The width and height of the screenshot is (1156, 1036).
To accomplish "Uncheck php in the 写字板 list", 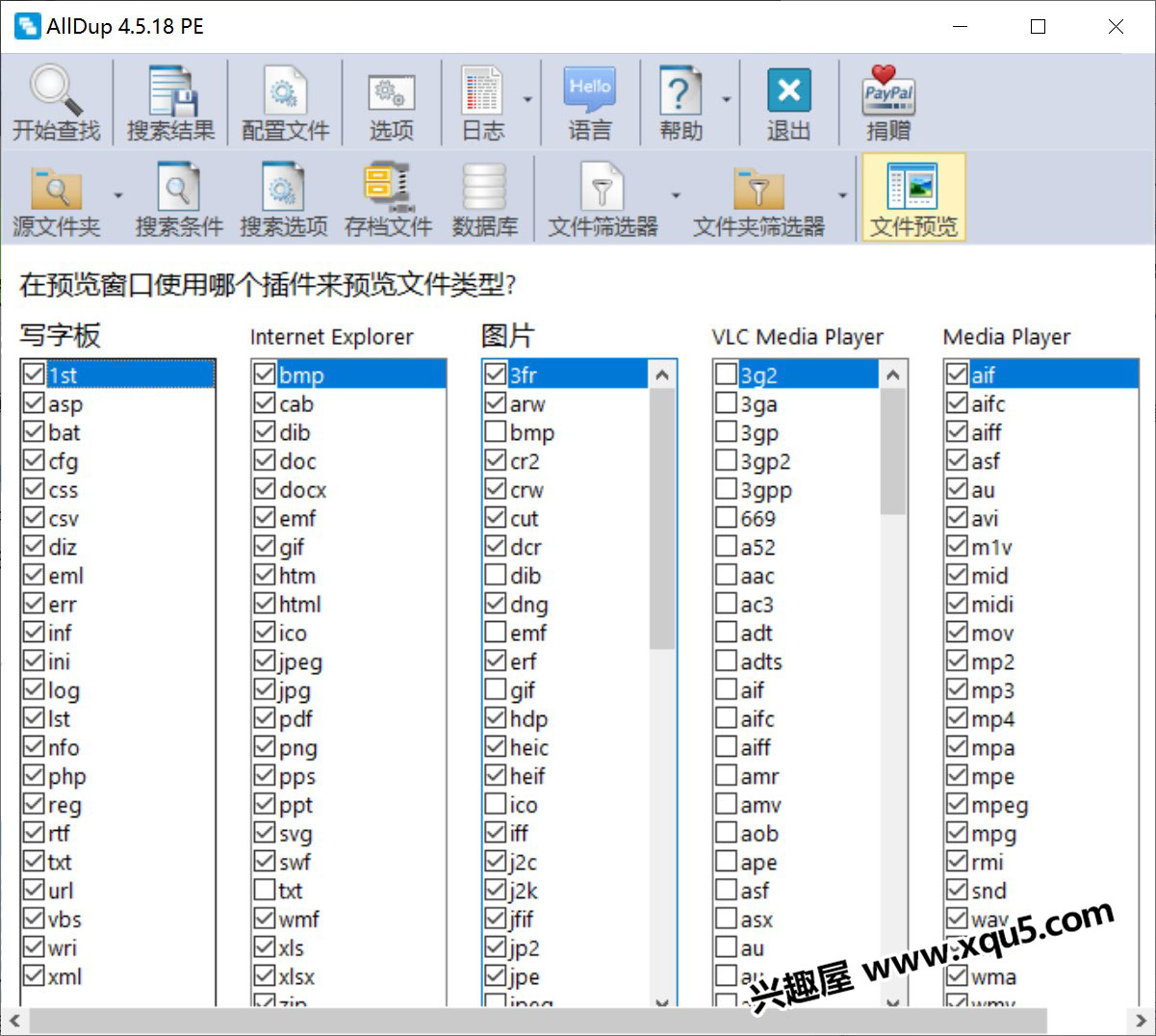I will click(34, 775).
